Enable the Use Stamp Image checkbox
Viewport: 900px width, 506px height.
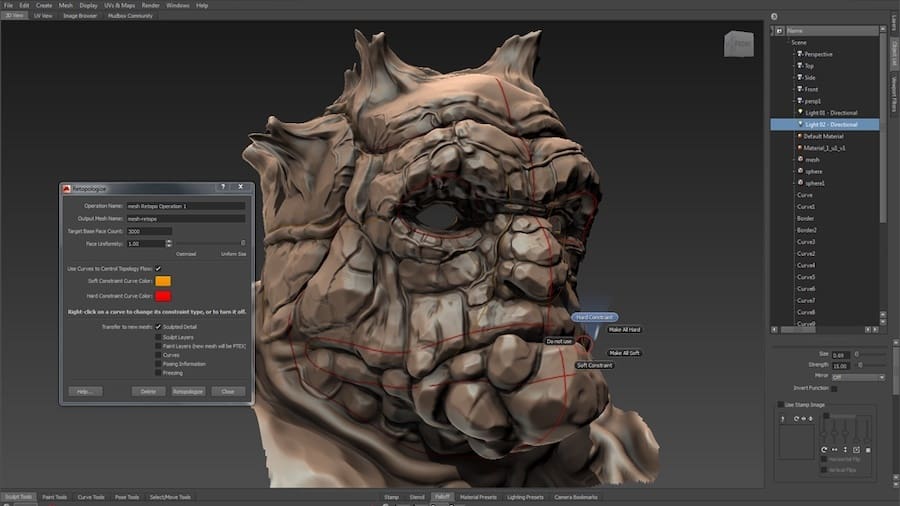coord(781,404)
